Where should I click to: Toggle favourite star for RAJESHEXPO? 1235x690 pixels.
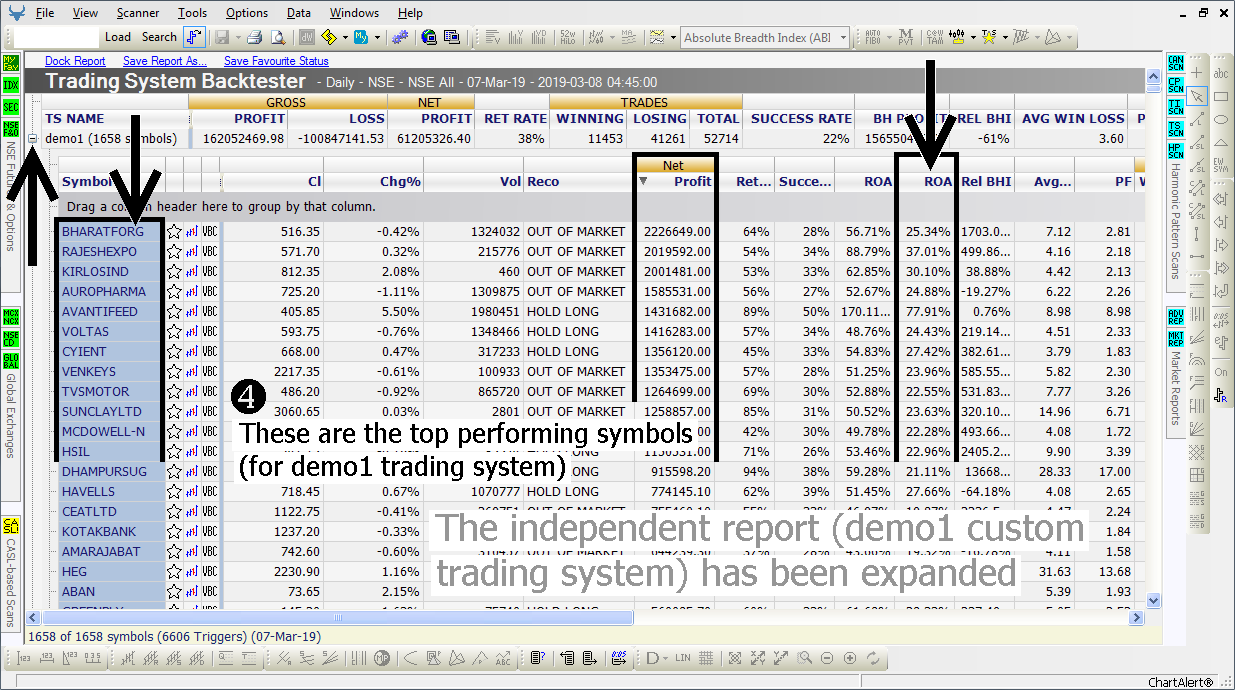click(175, 251)
